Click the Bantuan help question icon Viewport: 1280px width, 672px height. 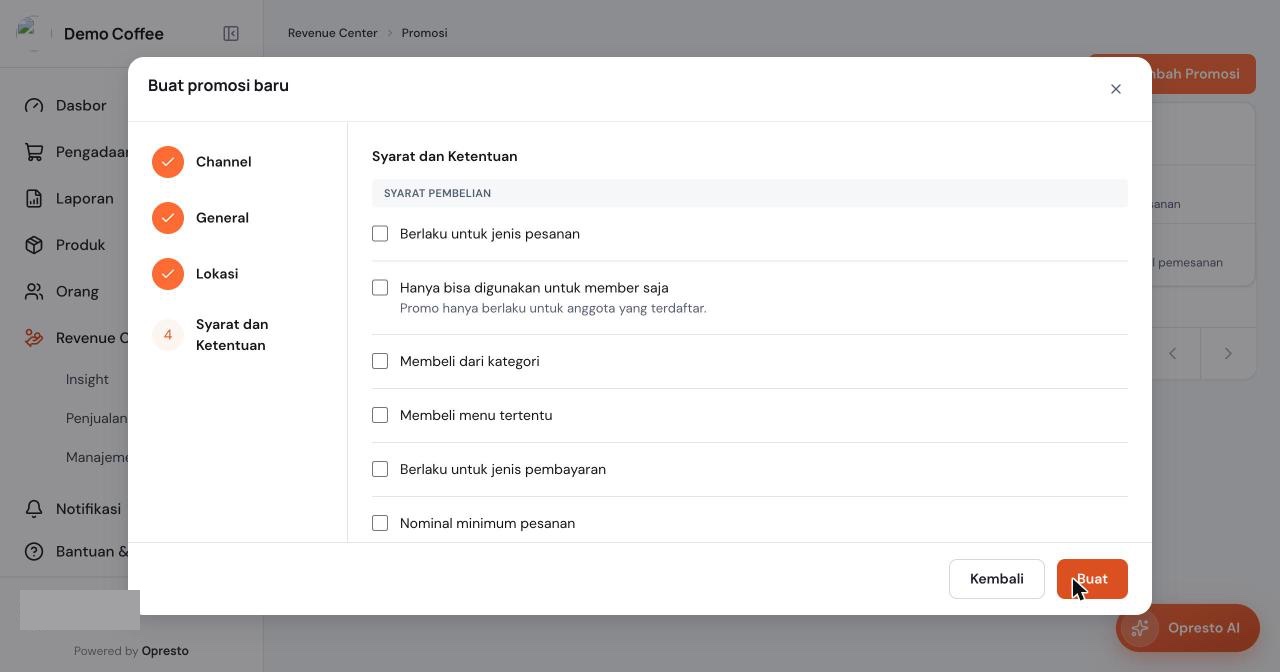click(34, 551)
